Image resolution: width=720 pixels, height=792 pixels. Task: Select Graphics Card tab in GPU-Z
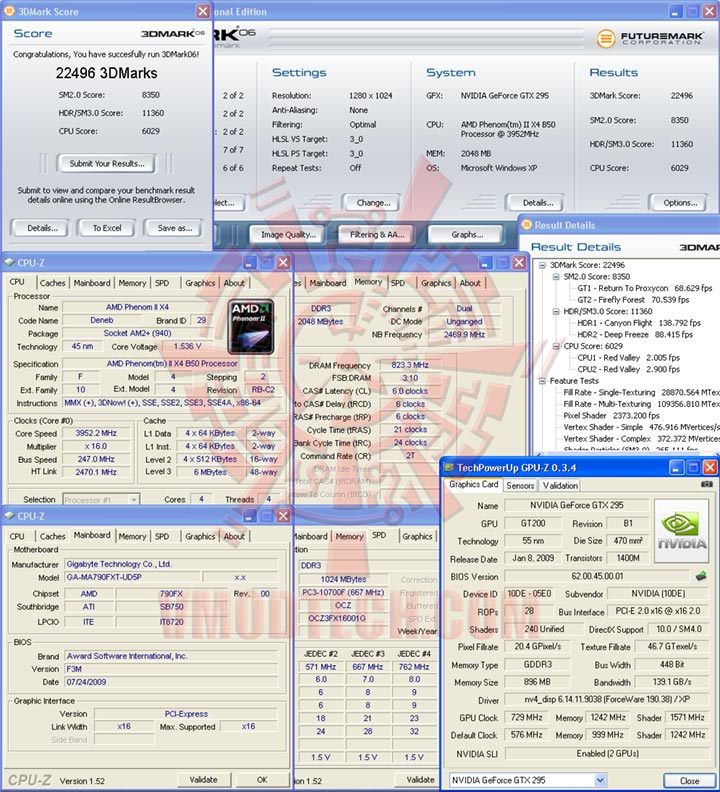pos(473,484)
